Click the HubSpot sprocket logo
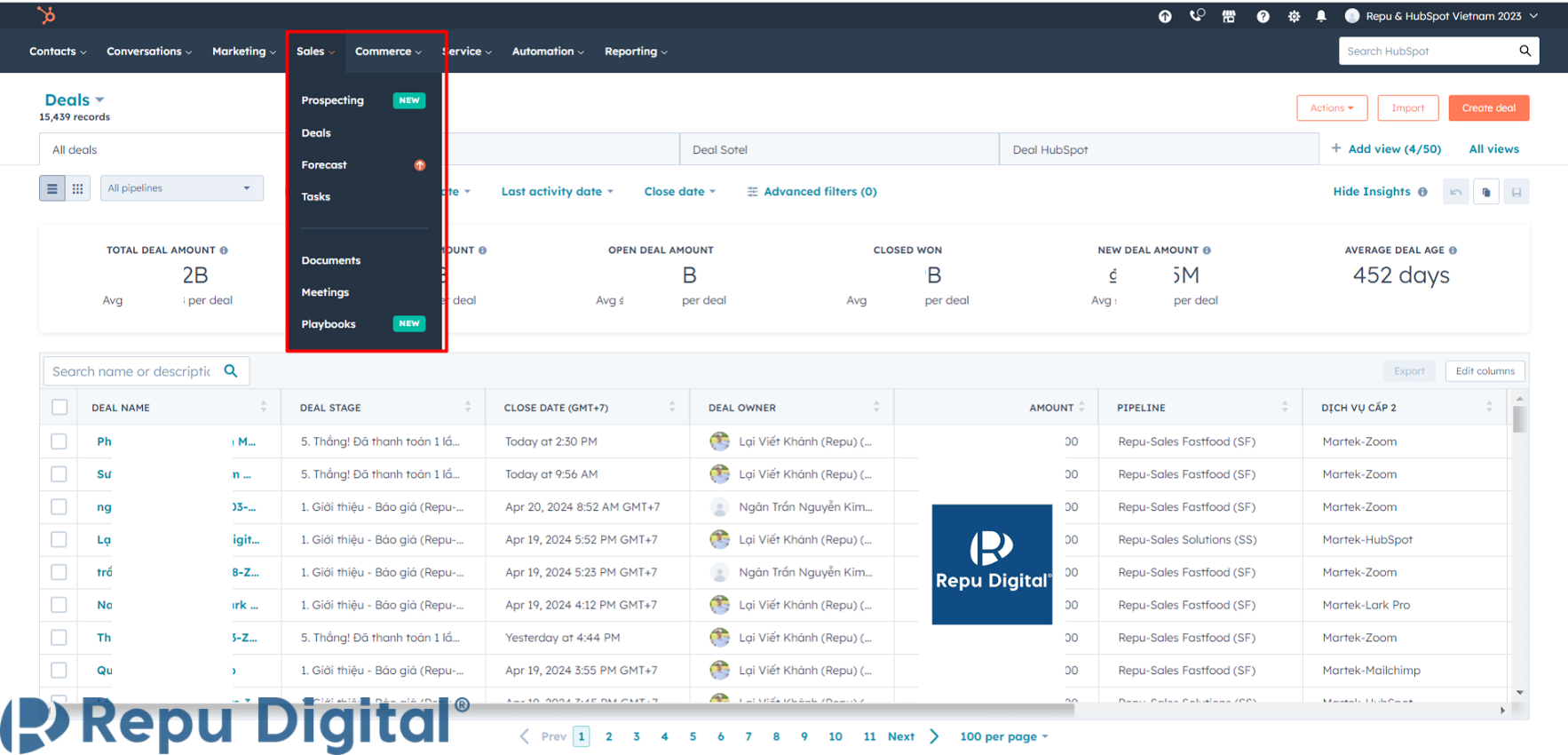1568x755 pixels. tap(46, 15)
